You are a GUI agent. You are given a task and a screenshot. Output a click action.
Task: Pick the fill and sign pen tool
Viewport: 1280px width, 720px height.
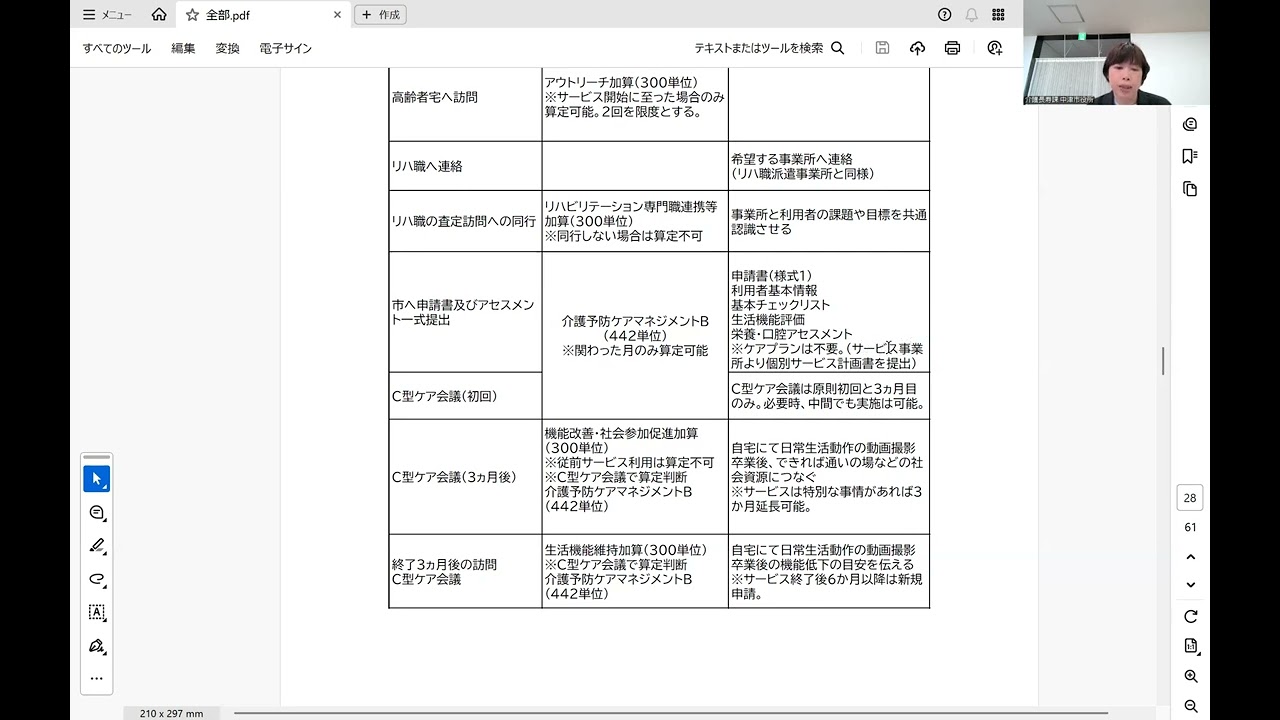click(x=97, y=645)
